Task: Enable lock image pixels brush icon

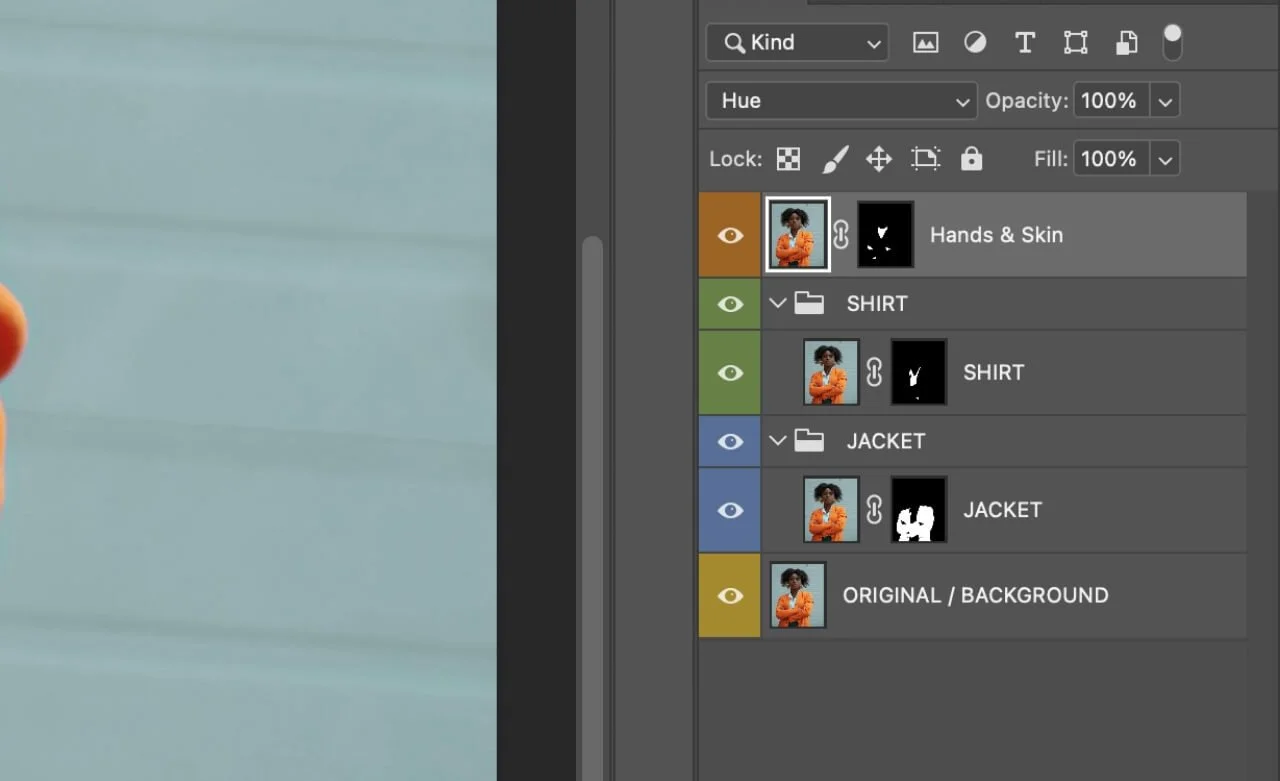Action: coord(835,158)
